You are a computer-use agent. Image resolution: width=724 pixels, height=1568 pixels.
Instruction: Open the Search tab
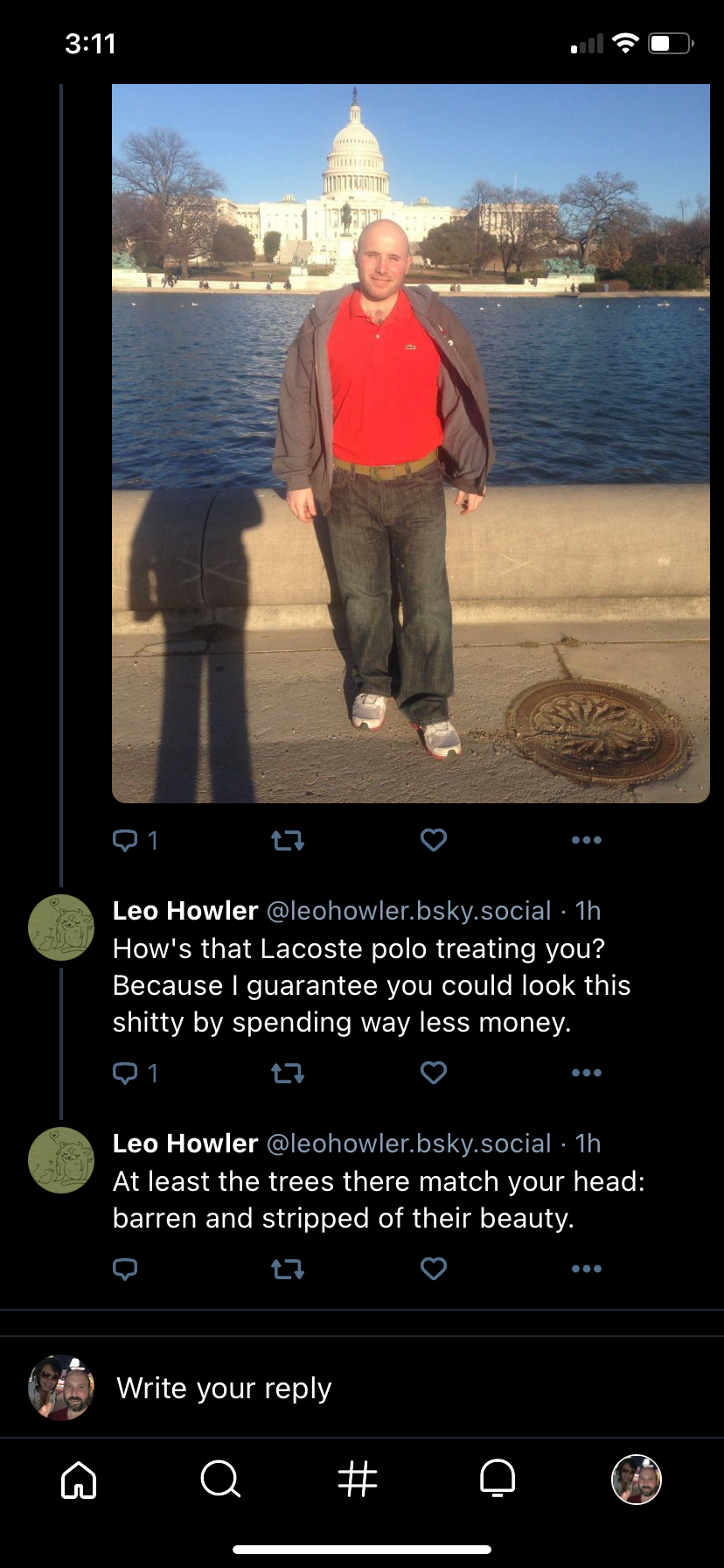(219, 1480)
